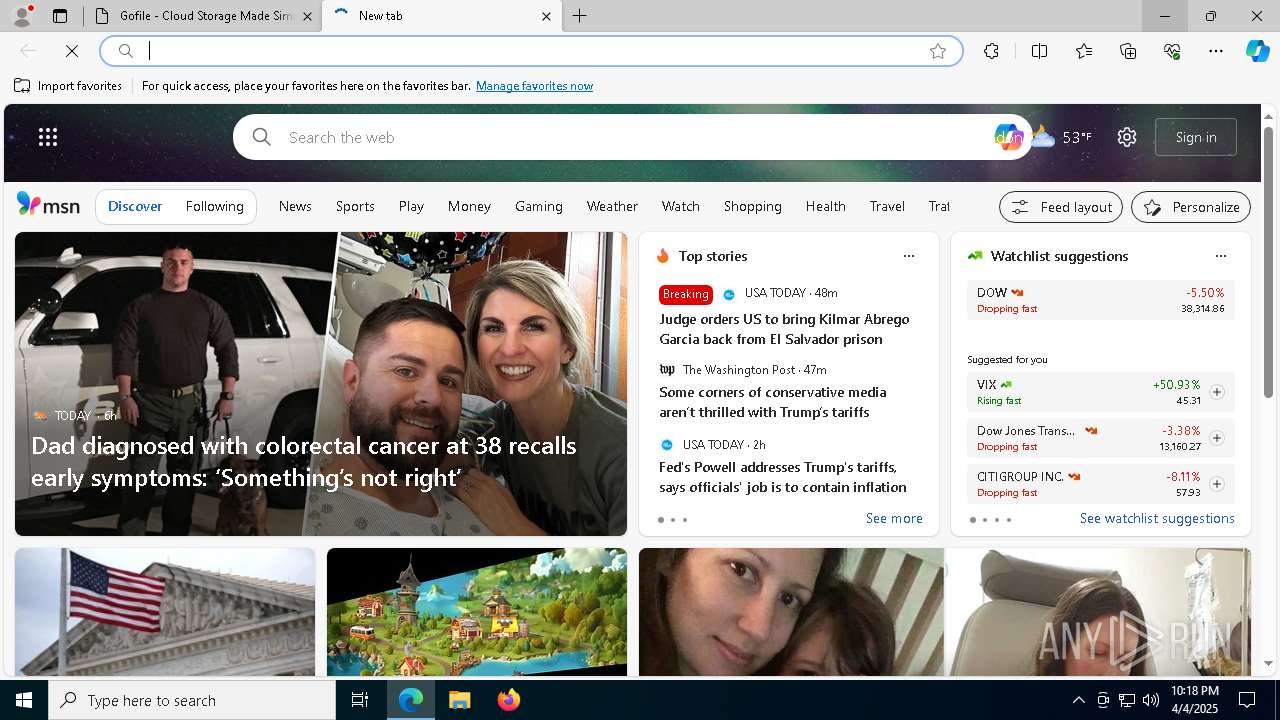
Task: Click Import favorites
Action: coord(68,86)
